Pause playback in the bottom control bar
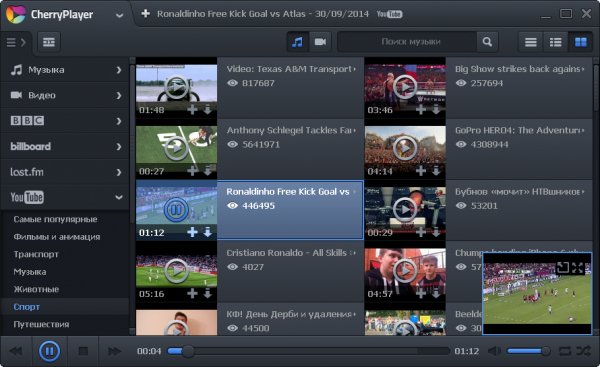This screenshot has width=600, height=367. tap(49, 351)
